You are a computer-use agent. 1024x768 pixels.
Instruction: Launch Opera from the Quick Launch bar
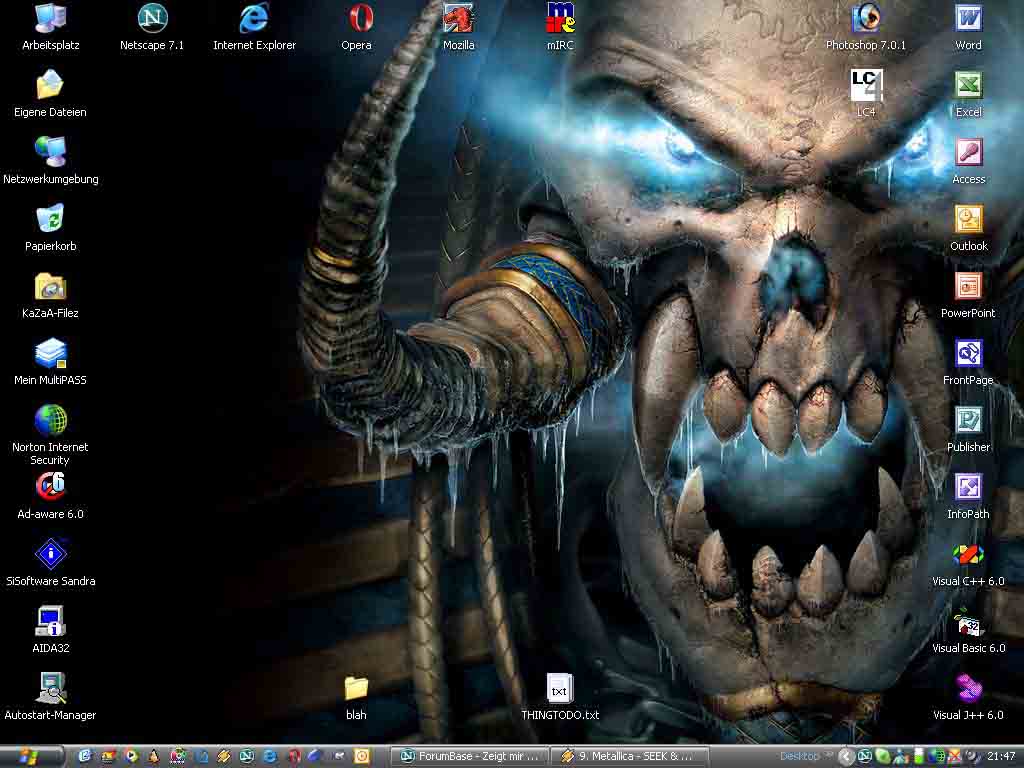(x=293, y=756)
